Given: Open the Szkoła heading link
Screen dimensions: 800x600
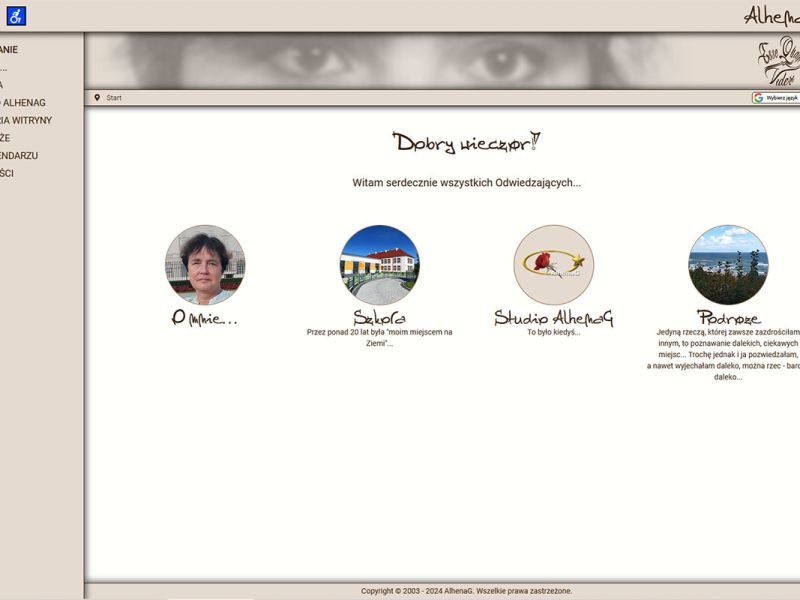Looking at the screenshot, I should click(x=379, y=319).
